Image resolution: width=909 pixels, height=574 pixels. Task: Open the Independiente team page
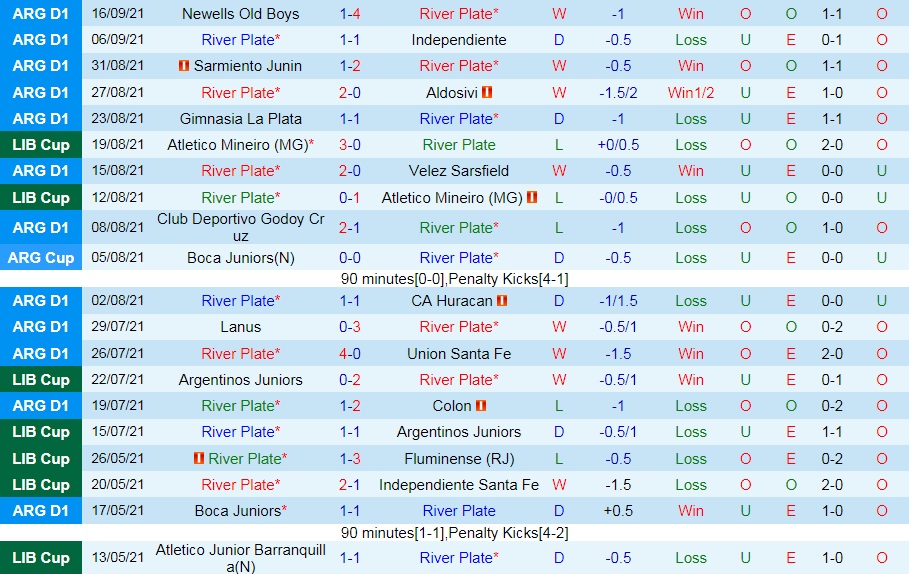point(458,40)
